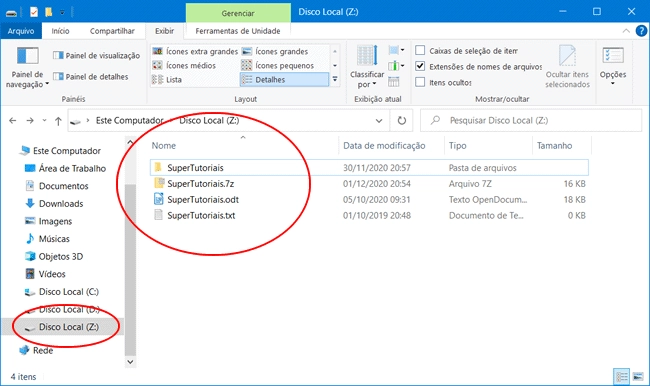Switch to the Compartilhar ribbon tab
Image resolution: width=650 pixels, height=386 pixels.
pos(112,31)
